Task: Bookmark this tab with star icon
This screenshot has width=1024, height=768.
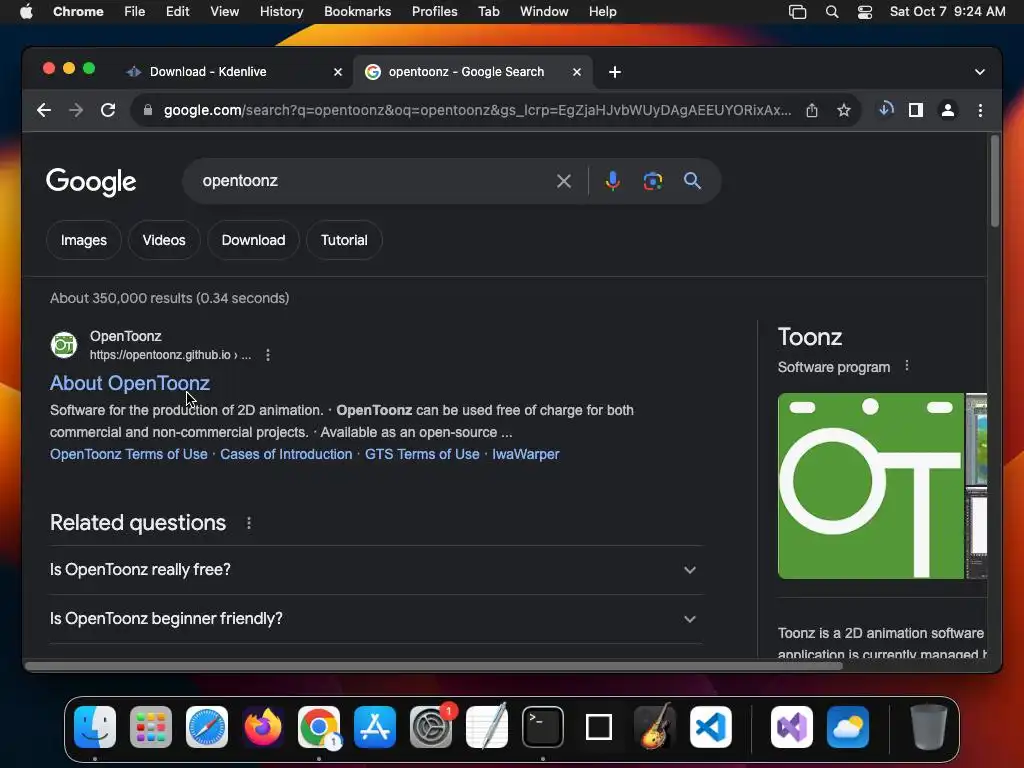Action: (x=844, y=110)
